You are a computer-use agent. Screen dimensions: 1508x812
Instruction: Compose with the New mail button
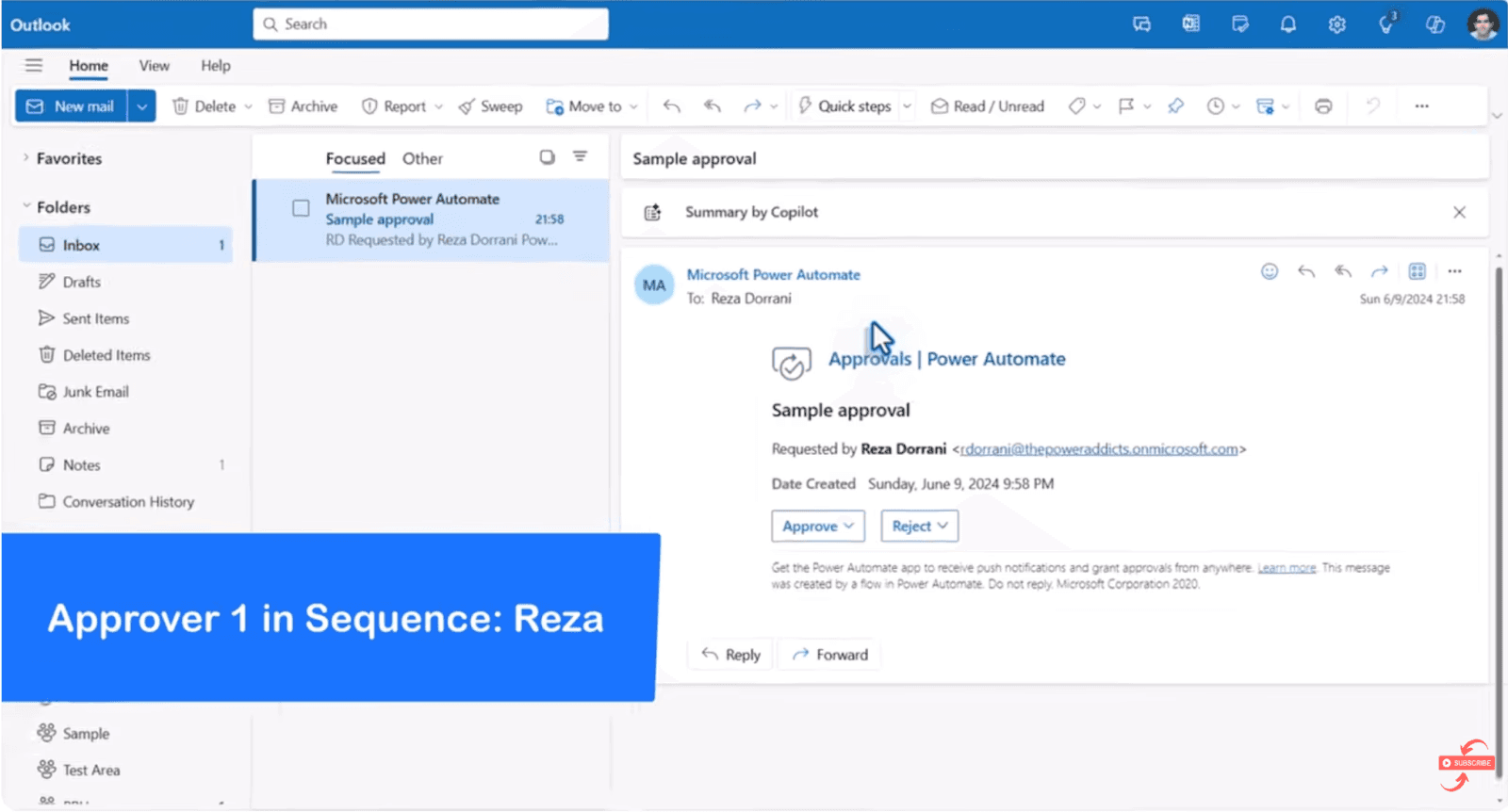[x=72, y=106]
